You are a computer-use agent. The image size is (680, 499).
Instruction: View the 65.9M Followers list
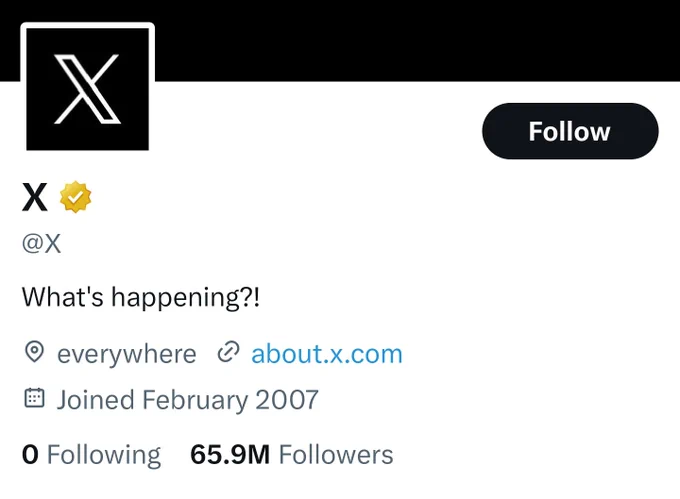pyautogui.click(x=292, y=455)
